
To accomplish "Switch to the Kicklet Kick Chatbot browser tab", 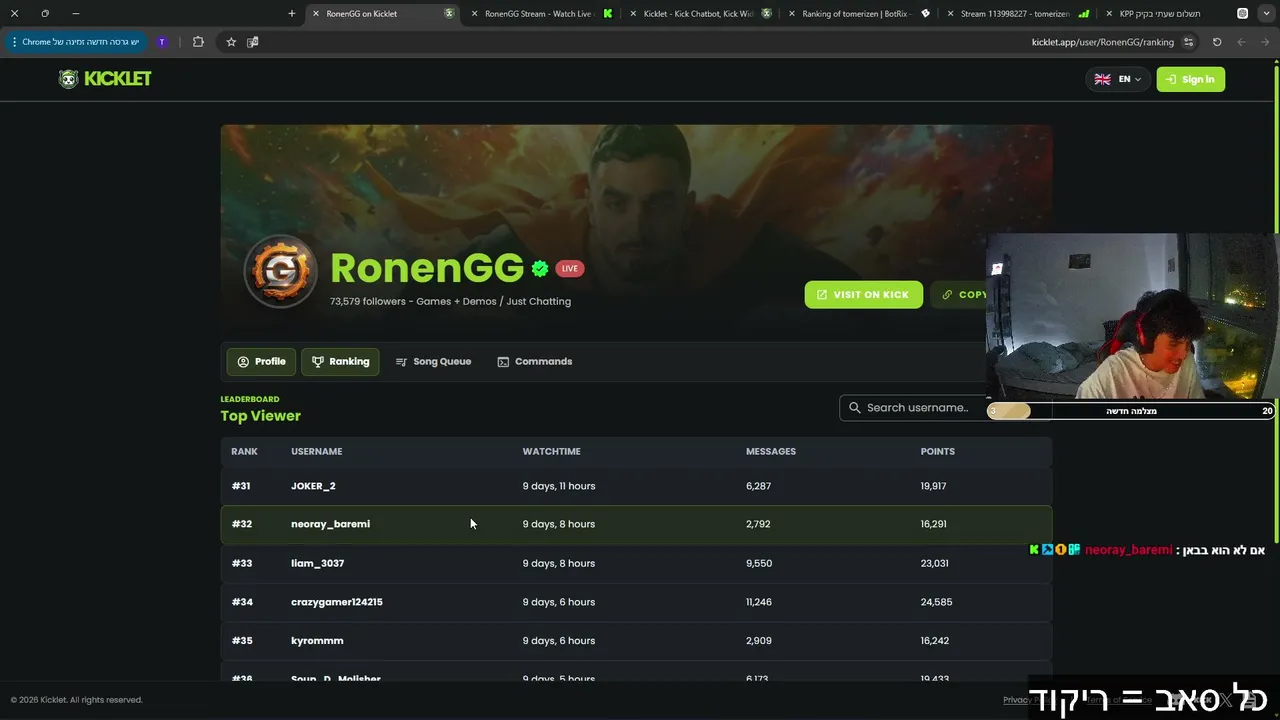I will pos(698,14).
